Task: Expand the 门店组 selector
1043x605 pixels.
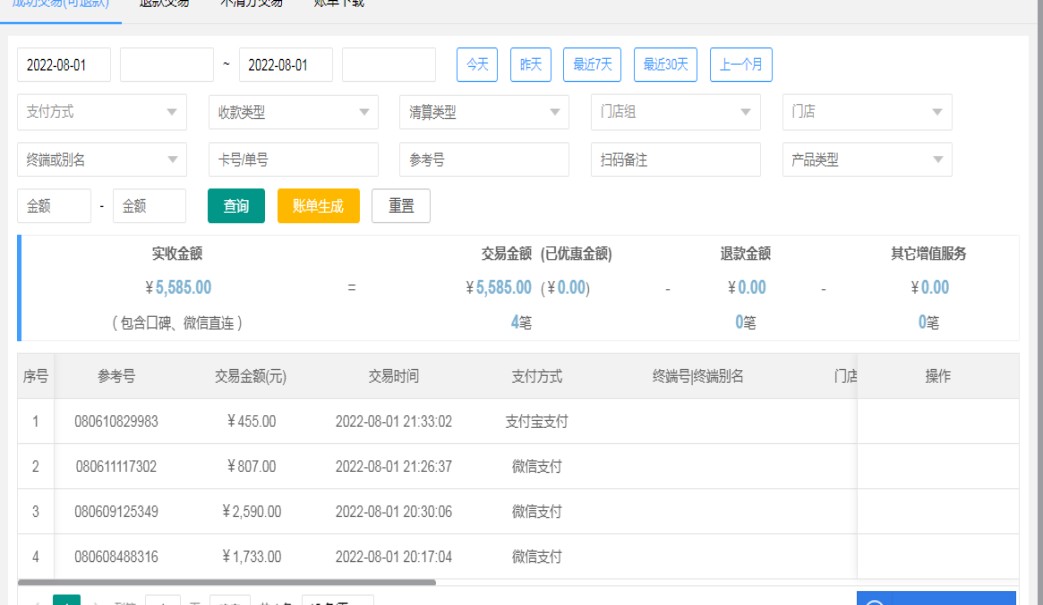Action: (746, 113)
